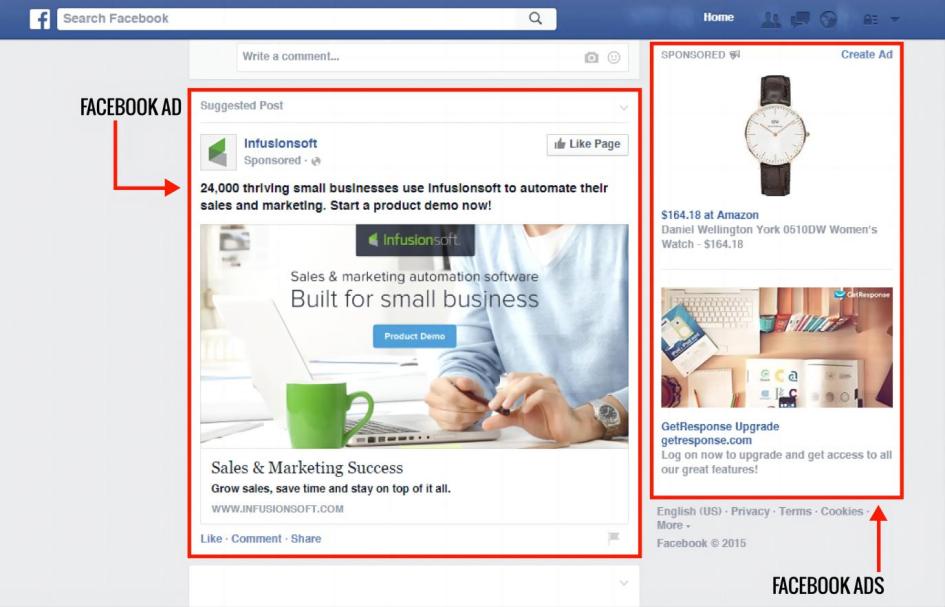945x607 pixels.
Task: Click the Infusionsoft page name
Action: [280, 143]
